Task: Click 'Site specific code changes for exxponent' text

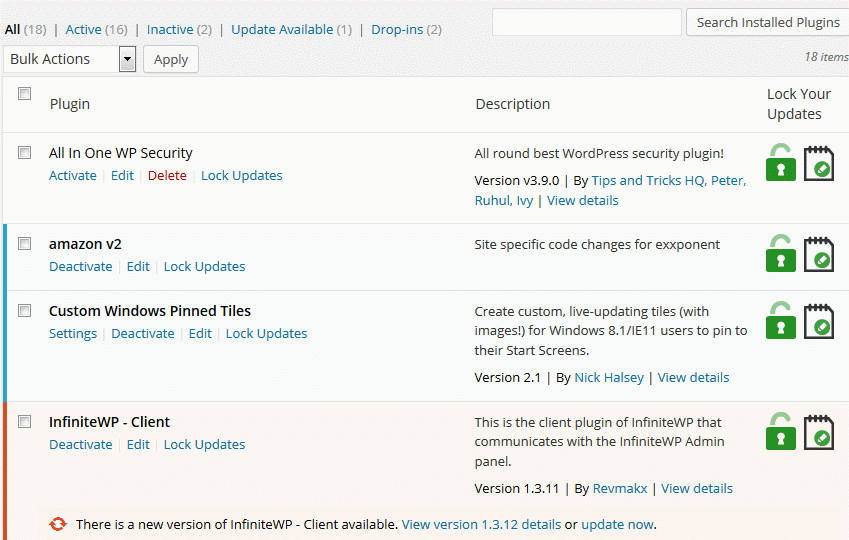Action: 597,245
